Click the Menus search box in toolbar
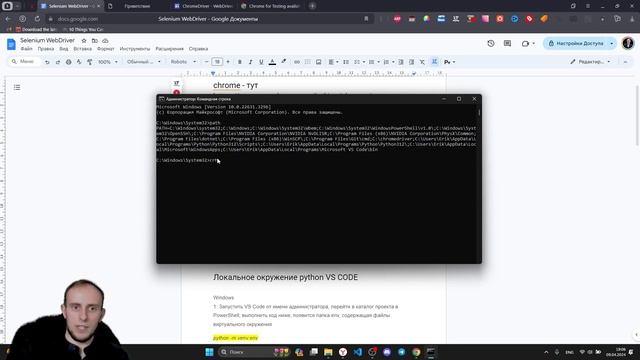640x360 pixels. pos(24,62)
